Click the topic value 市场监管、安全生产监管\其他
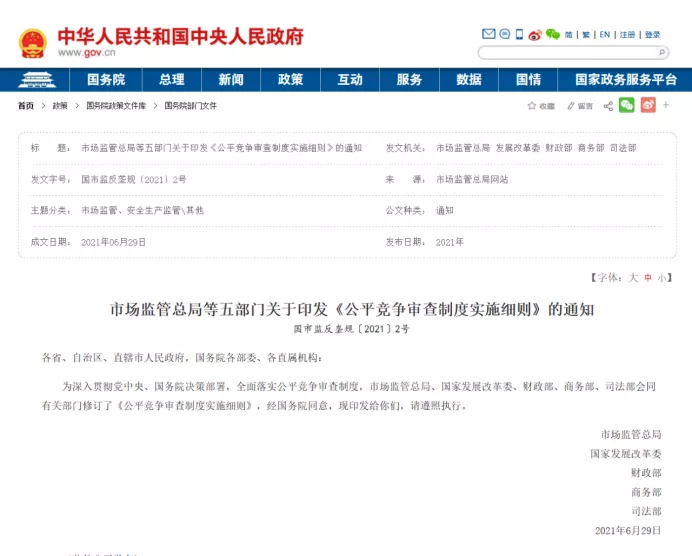 [x=142, y=210]
